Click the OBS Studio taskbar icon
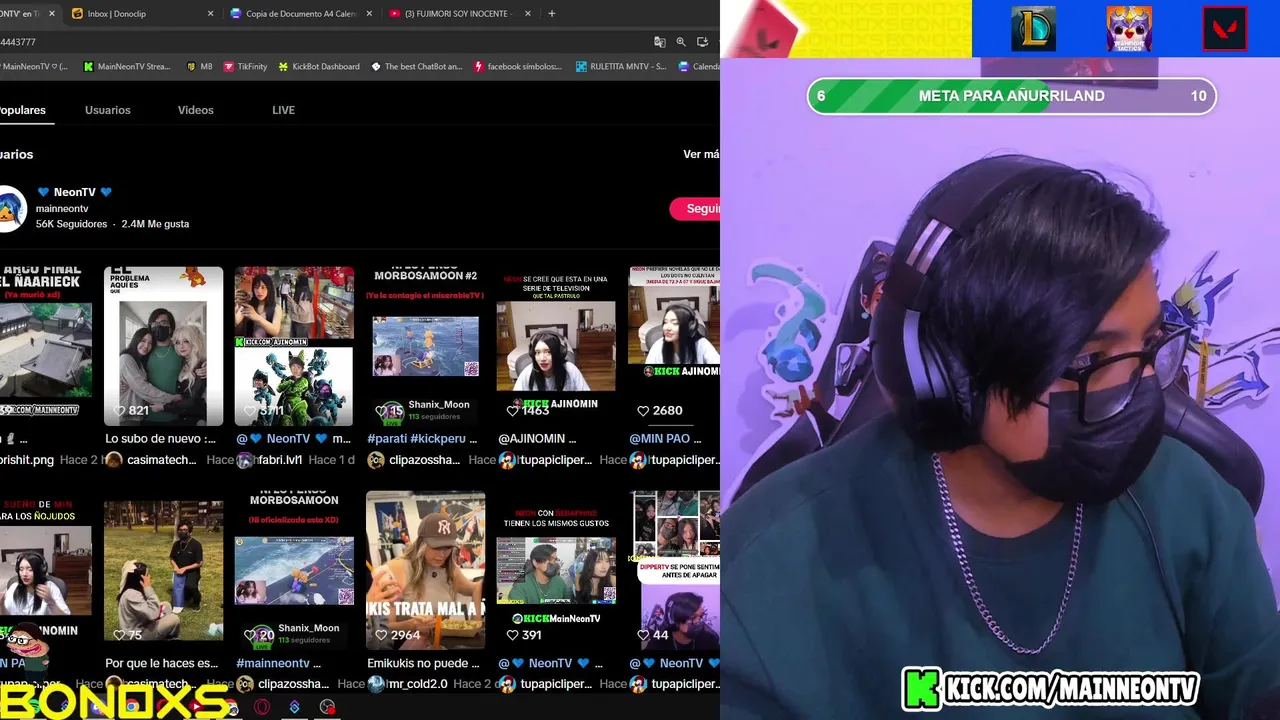Image resolution: width=1280 pixels, height=720 pixels. [327, 707]
